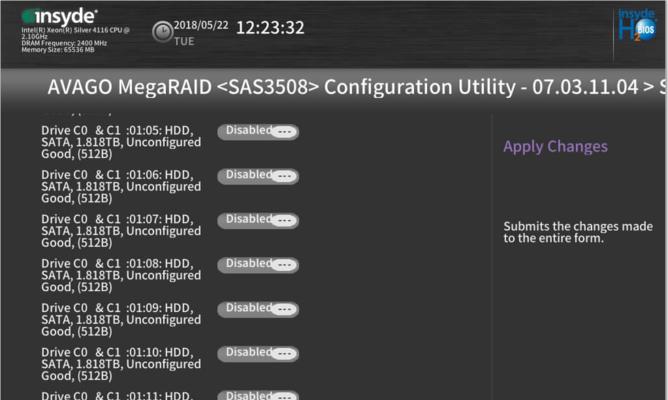Click the 12:23:32 time display
The width and height of the screenshot is (668, 400).
pos(270,28)
